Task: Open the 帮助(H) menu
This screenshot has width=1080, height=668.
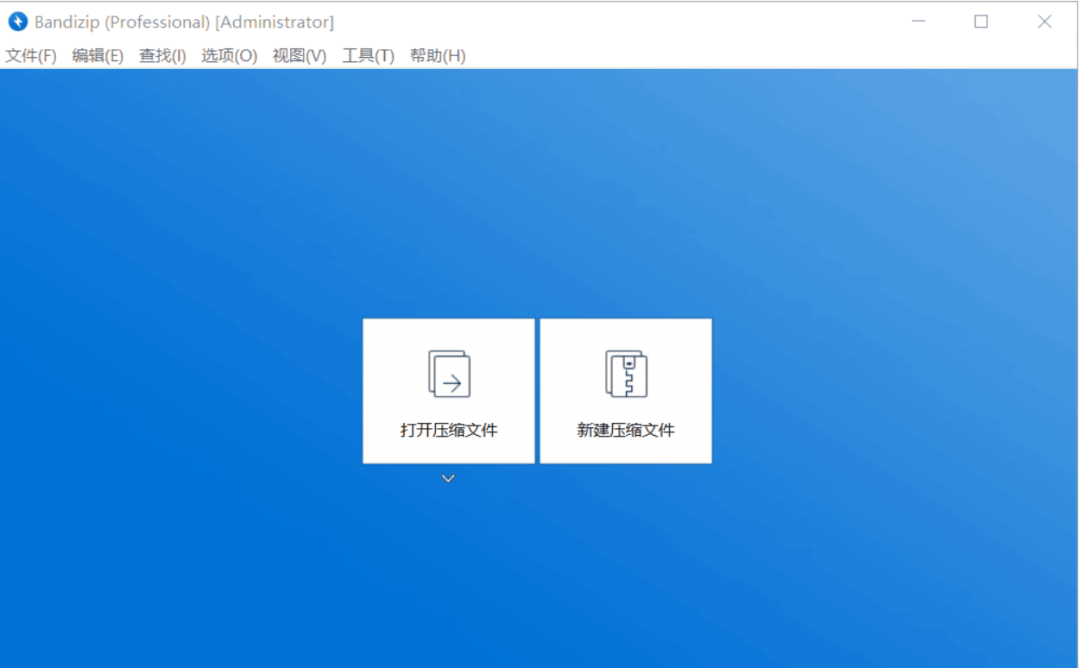Action: (438, 56)
